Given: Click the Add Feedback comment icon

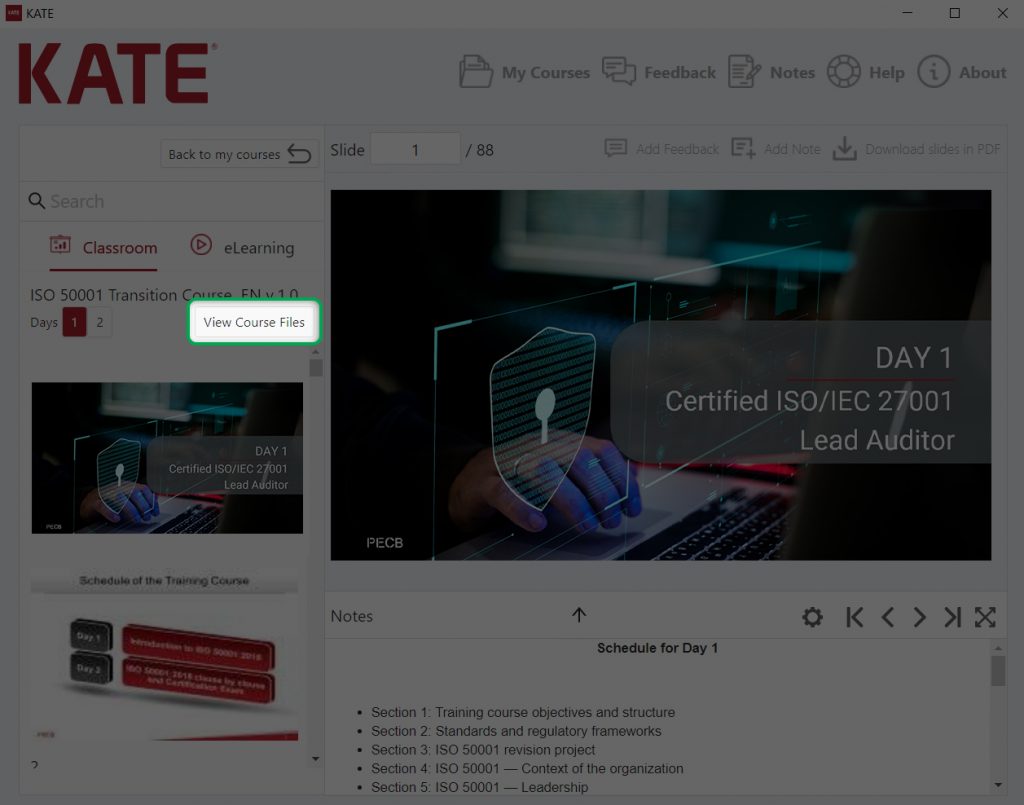Looking at the screenshot, I should [x=615, y=148].
